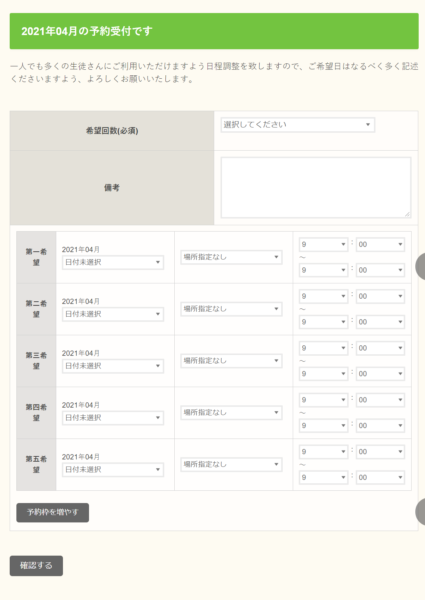Screen dimensions: 425x600
Task: Expand 第三希望 location dropdown '場所指定なし'
Action: tap(231, 361)
